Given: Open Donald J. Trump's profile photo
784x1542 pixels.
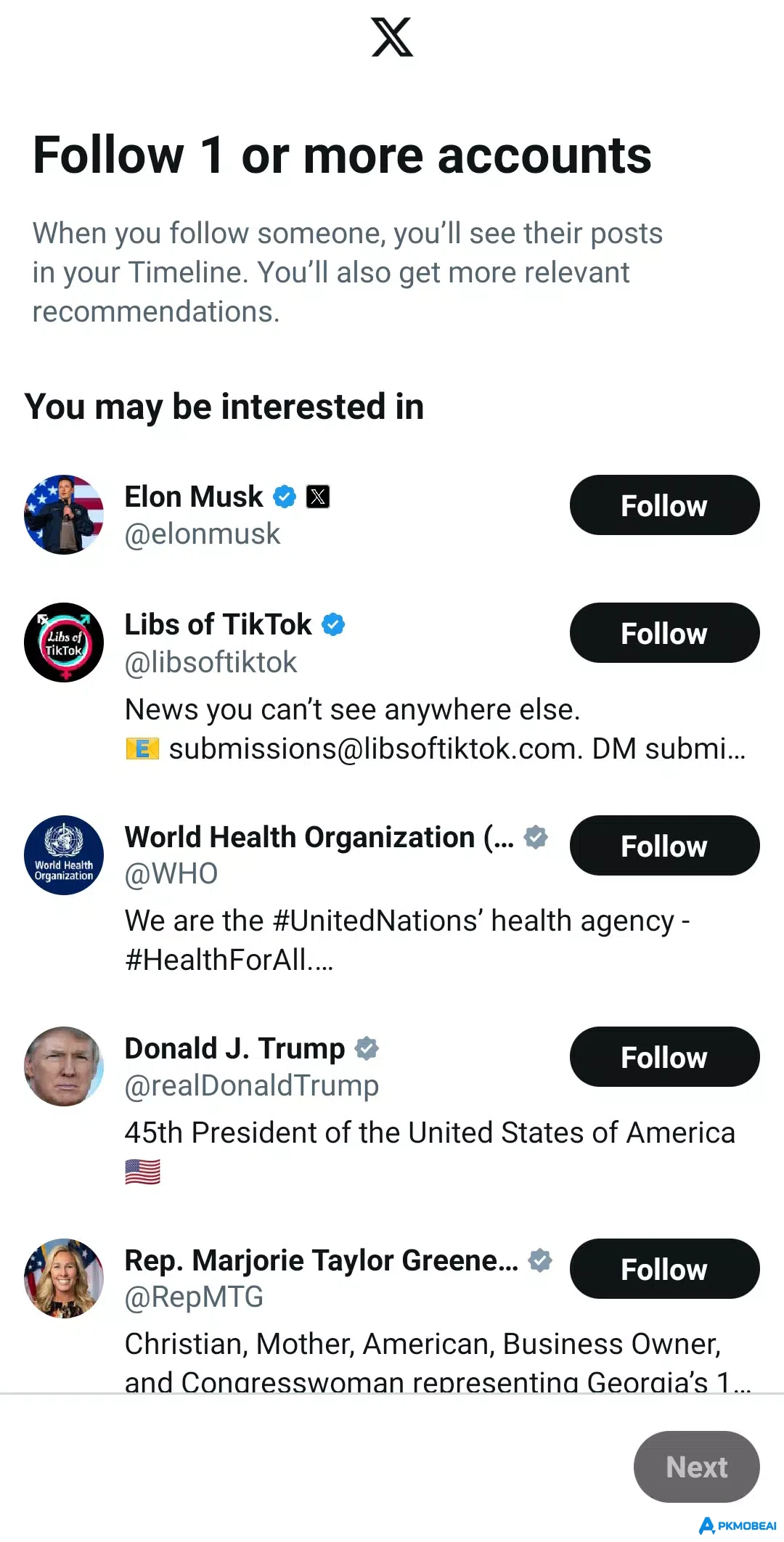Looking at the screenshot, I should (64, 1066).
